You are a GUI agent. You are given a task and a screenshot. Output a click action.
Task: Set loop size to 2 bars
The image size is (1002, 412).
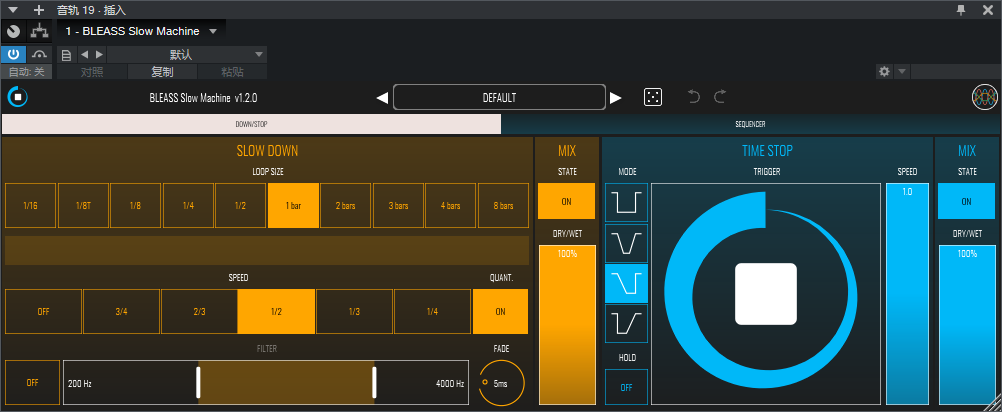(345, 206)
